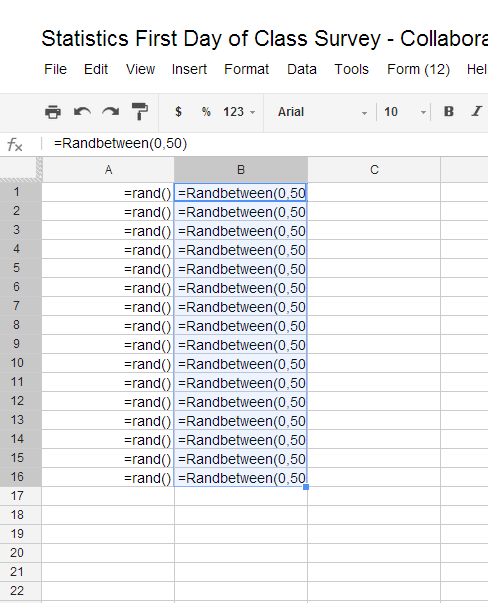488x603 pixels.
Task: Click the fill handle below cell B16
Action: click(x=306, y=487)
